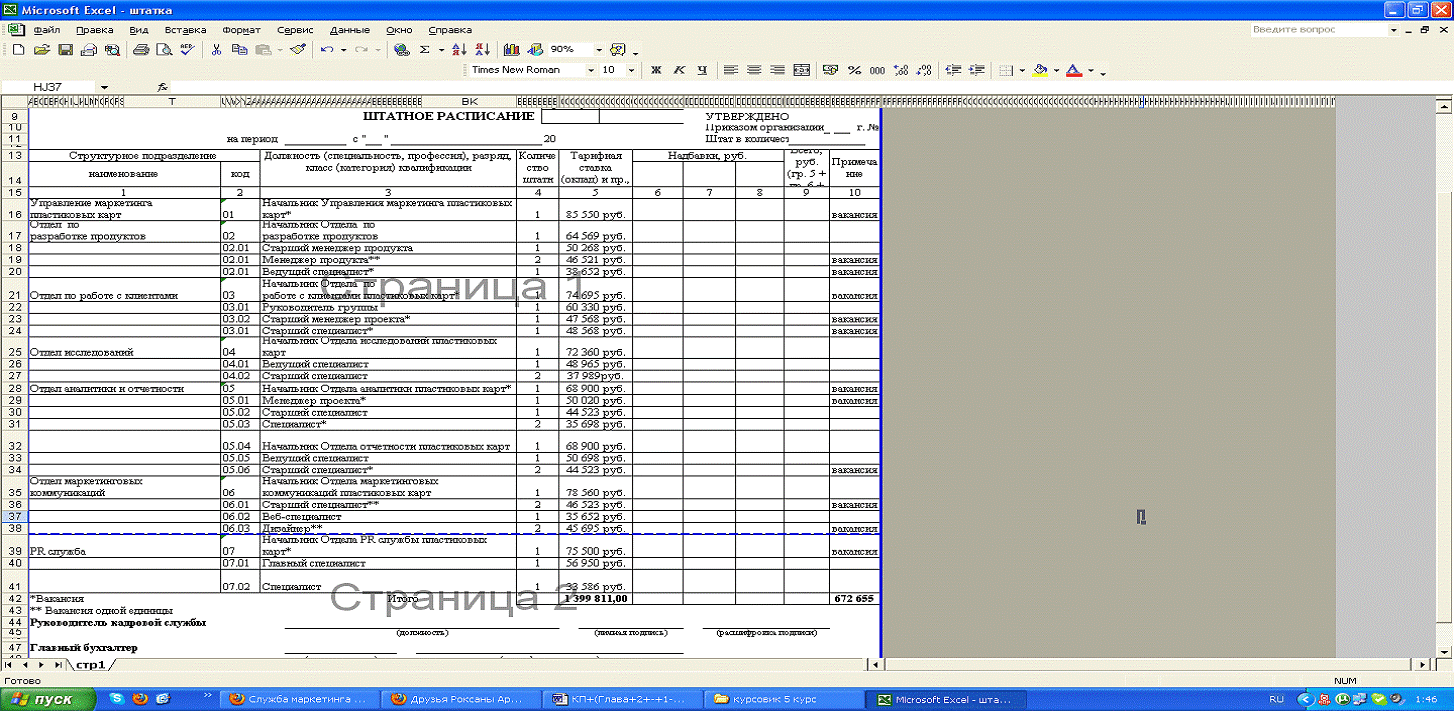Open the Формат menu
1454x711 pixels.
coord(241,30)
